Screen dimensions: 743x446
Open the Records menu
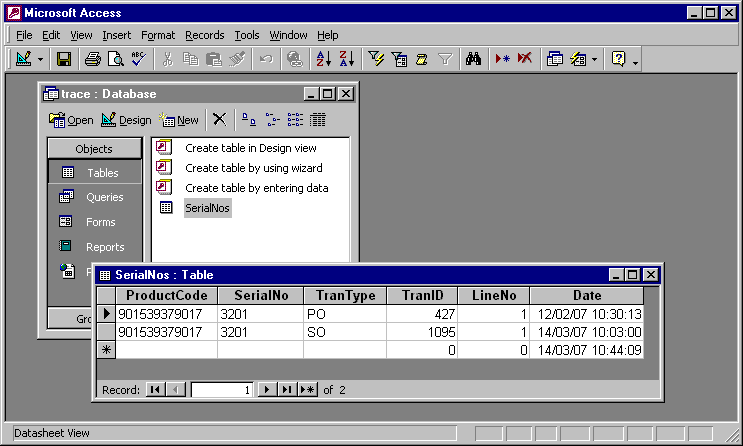[x=205, y=35]
